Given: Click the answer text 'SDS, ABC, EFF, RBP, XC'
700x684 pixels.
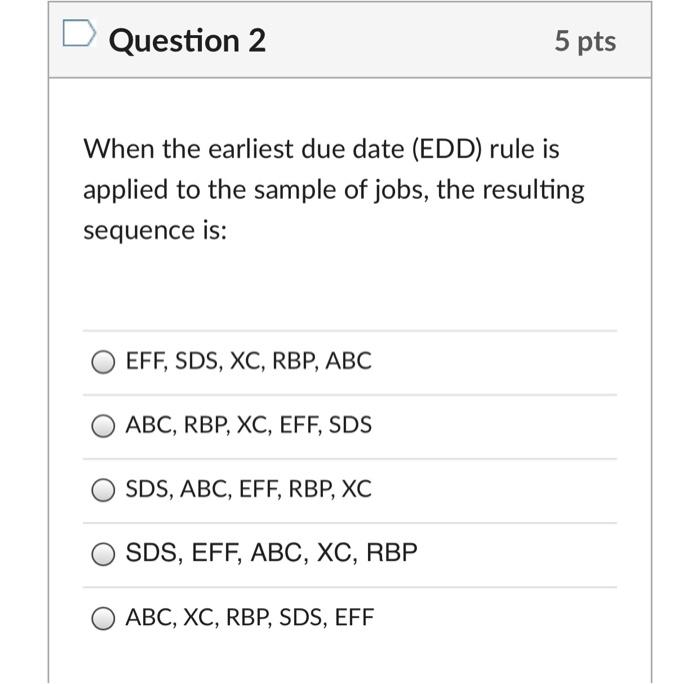Looking at the screenshot, I should tap(248, 490).
